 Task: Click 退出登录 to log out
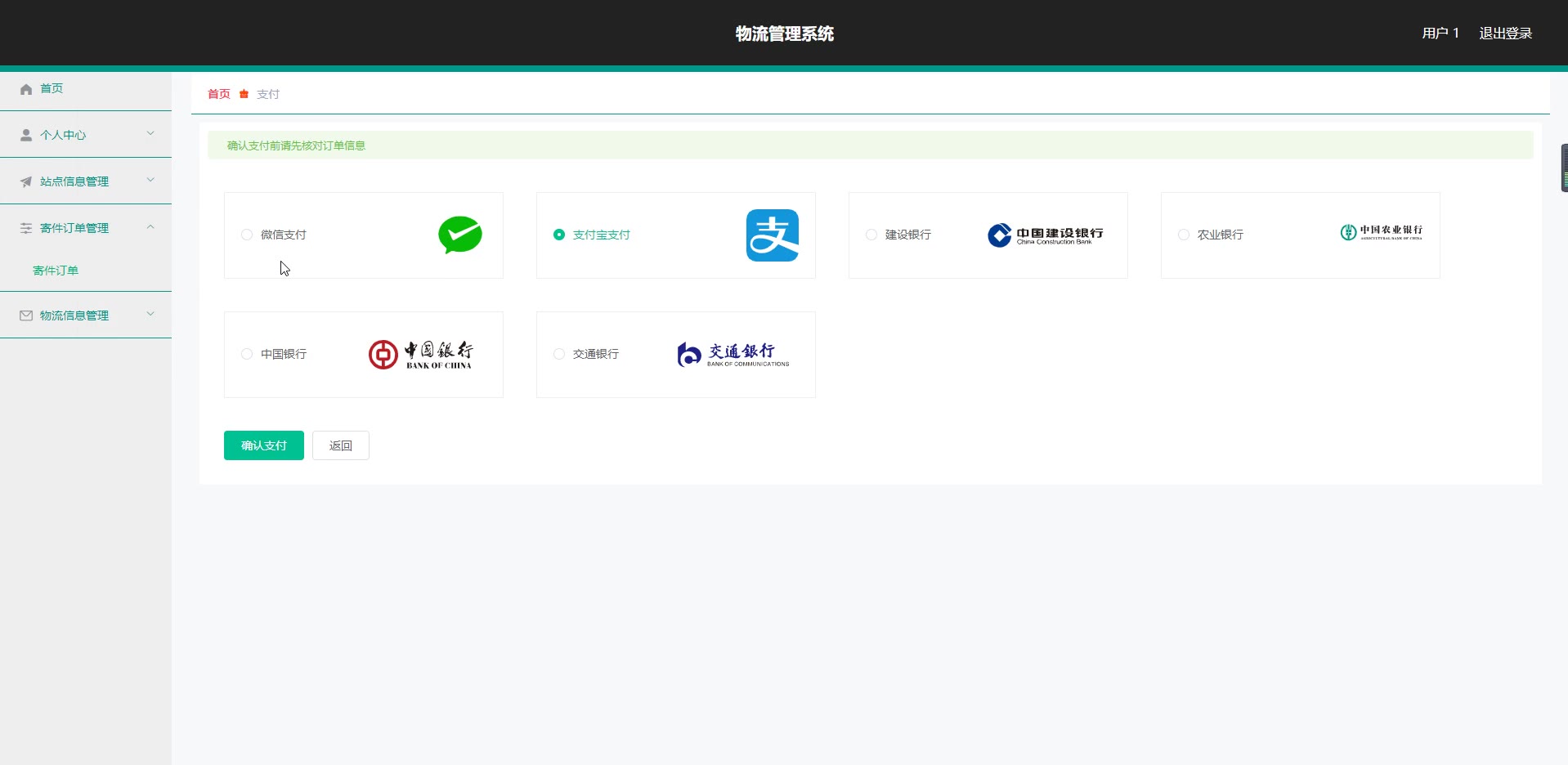1506,34
